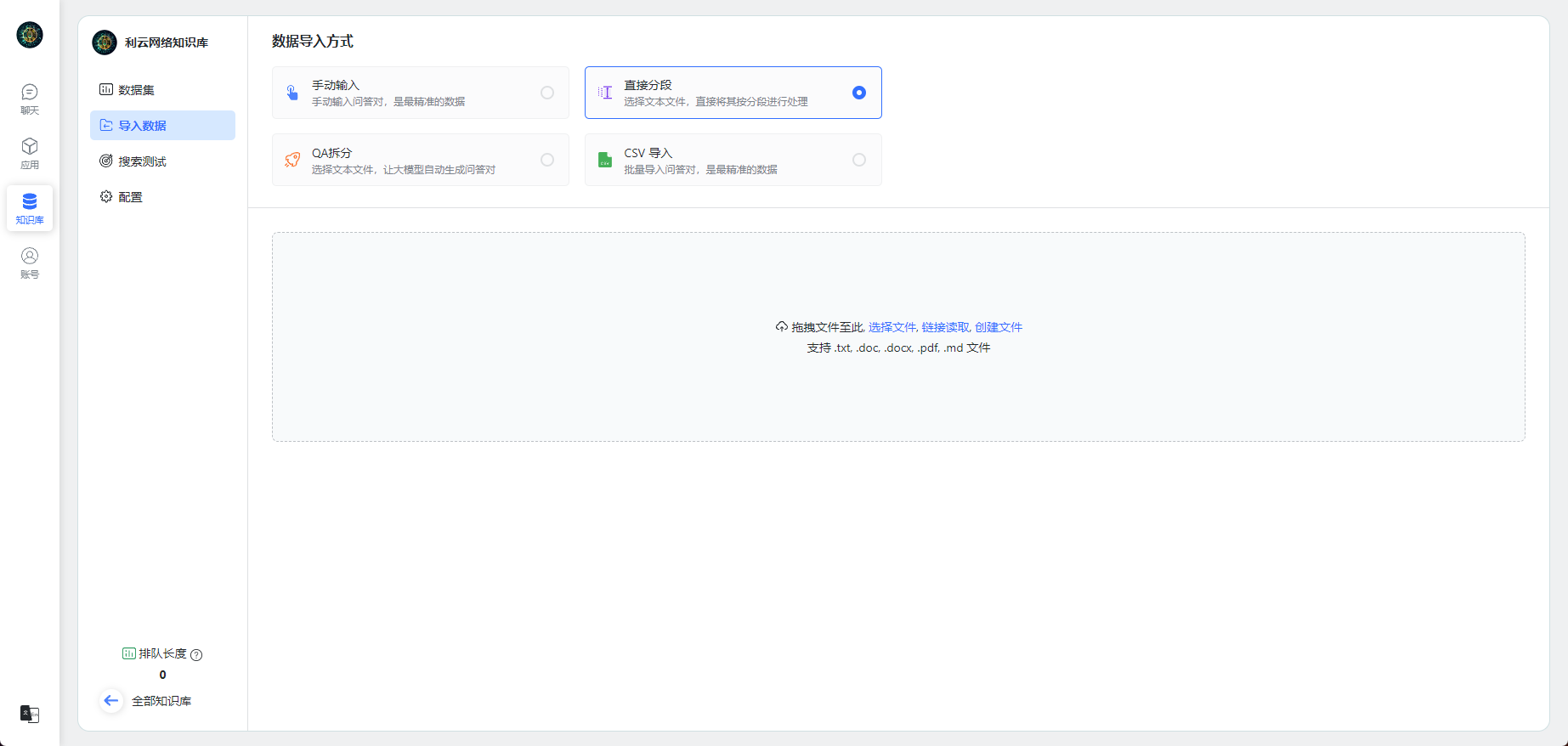The height and width of the screenshot is (746, 1568).
Task: Click the back arrow beside 全部知识库
Action: point(111,701)
